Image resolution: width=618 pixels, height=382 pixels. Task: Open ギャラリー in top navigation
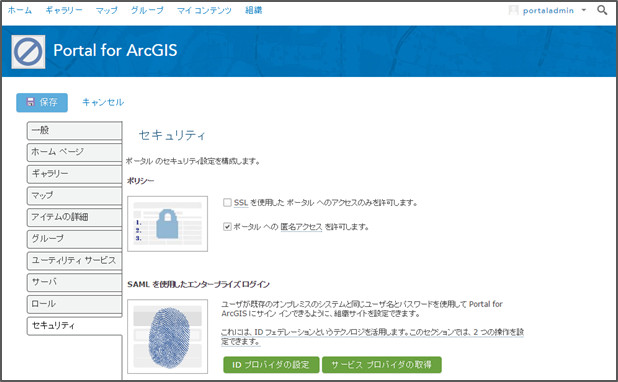(x=64, y=10)
